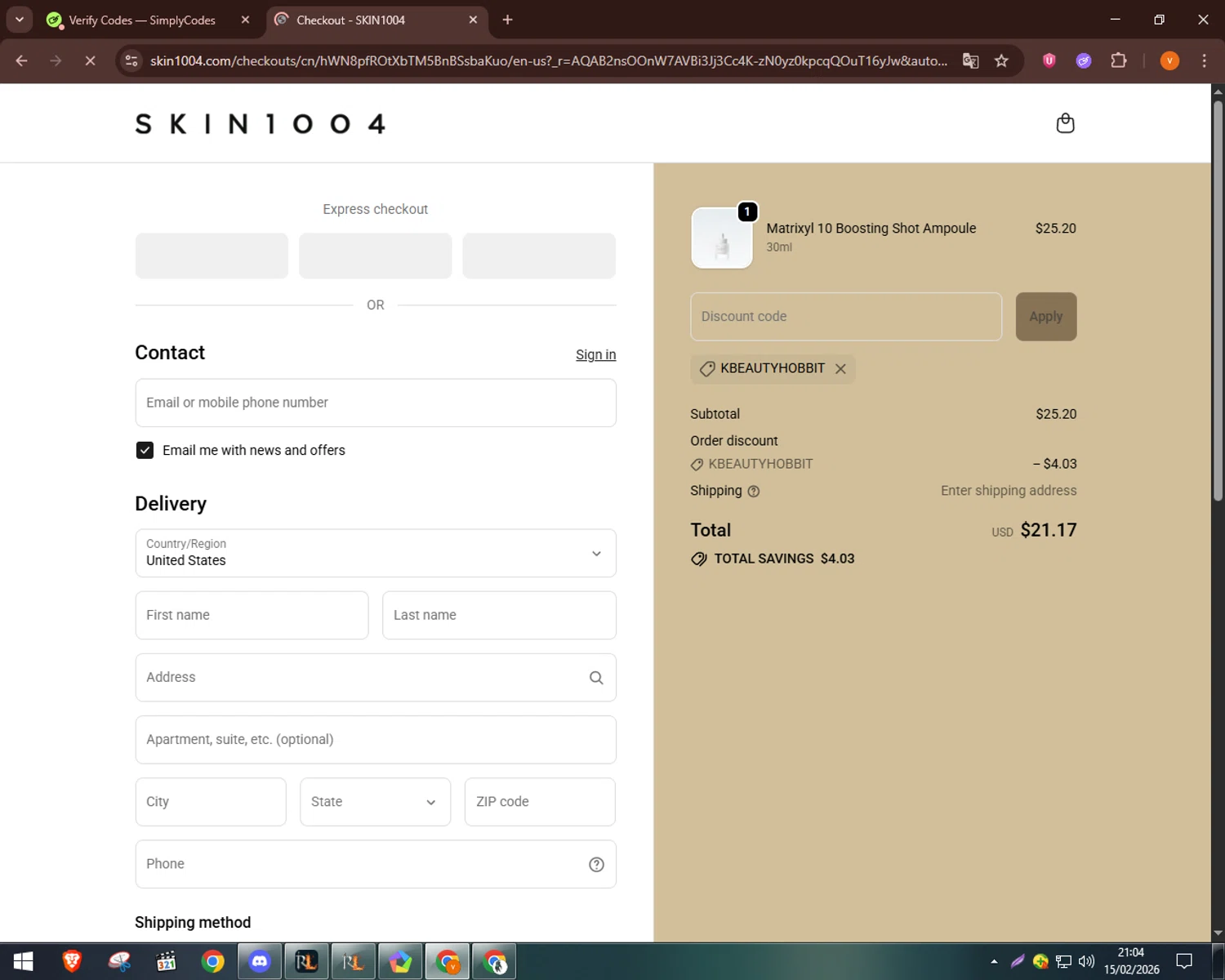Click the Matrixyl 10 Boosting Shot Ampoule thumbnail
The image size is (1225, 980).
pos(722,238)
